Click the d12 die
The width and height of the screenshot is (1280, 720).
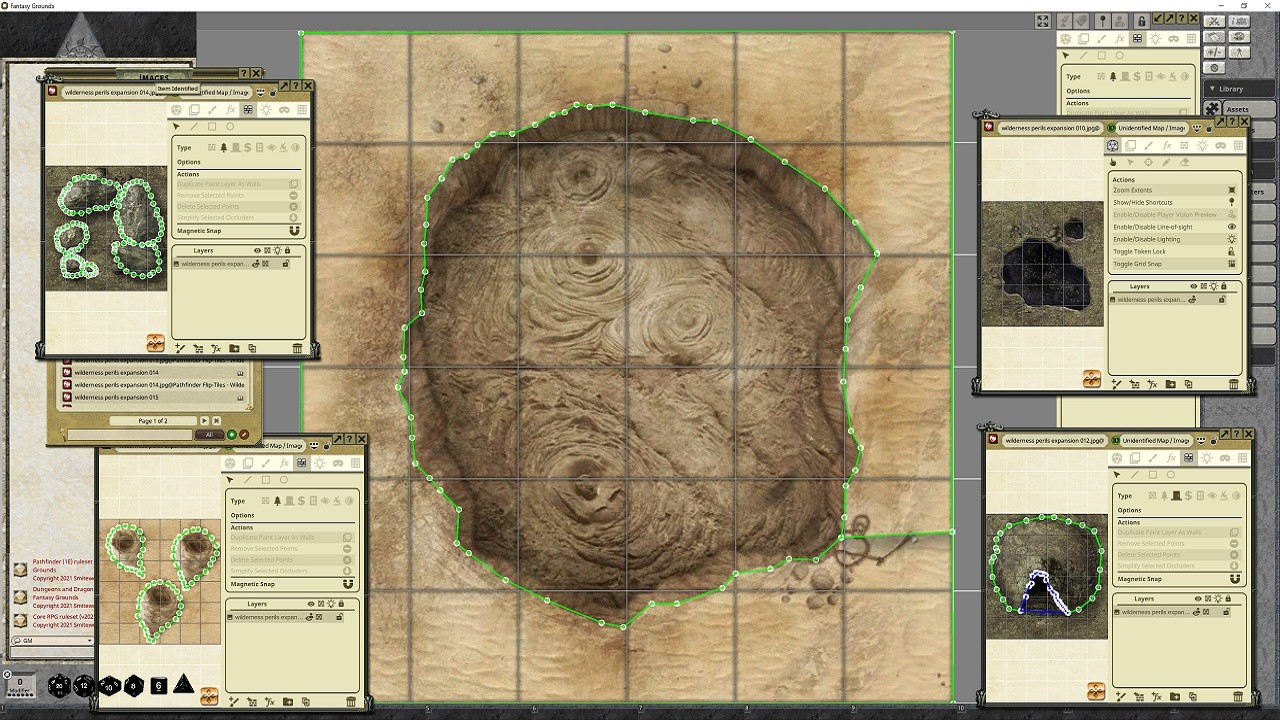[x=84, y=685]
